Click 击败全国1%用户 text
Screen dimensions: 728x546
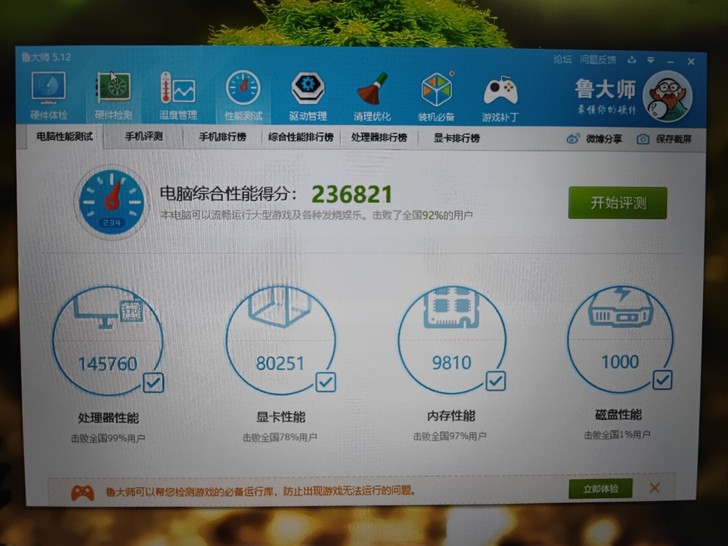click(617, 435)
